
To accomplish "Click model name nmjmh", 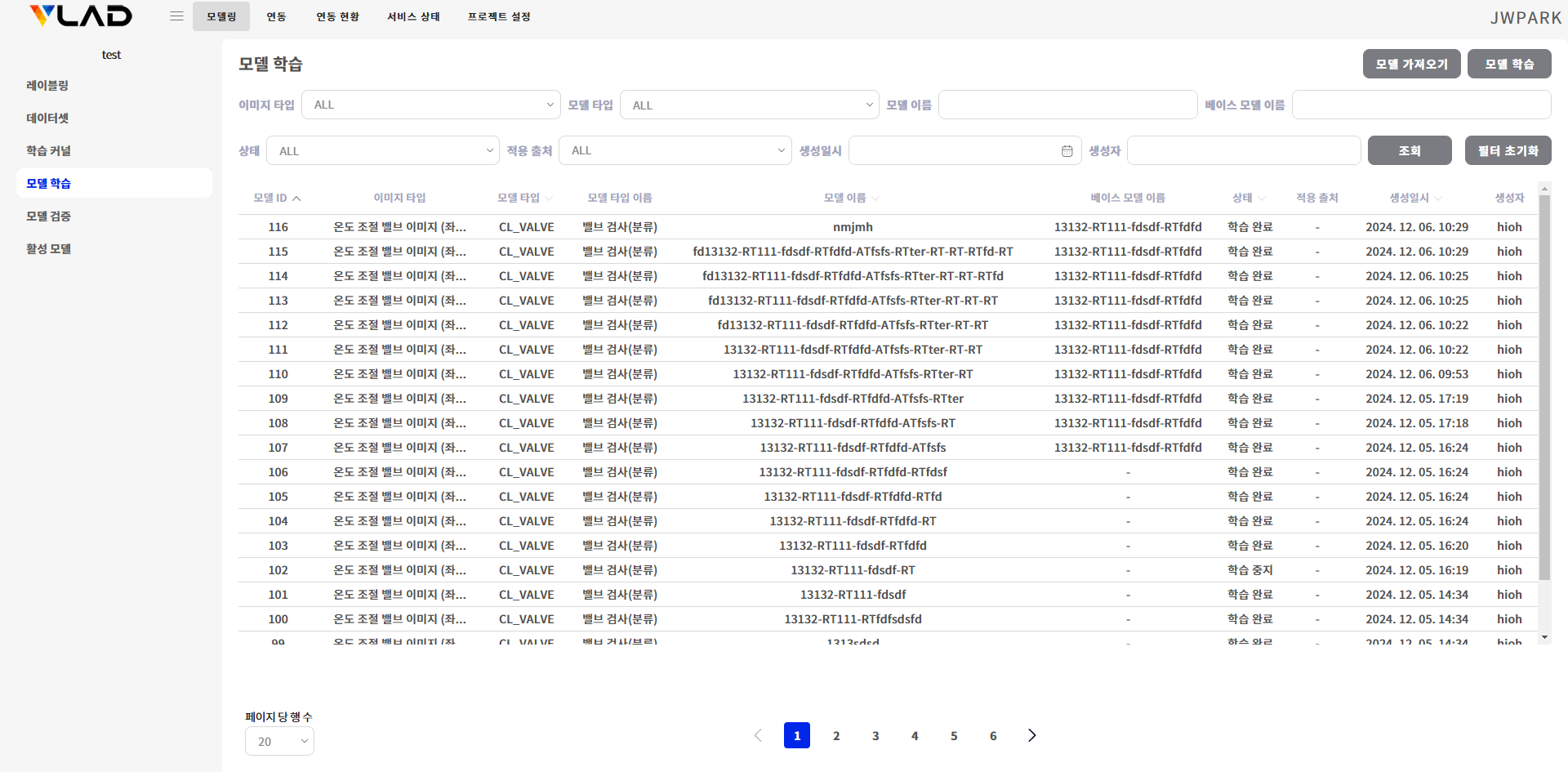I will [853, 227].
